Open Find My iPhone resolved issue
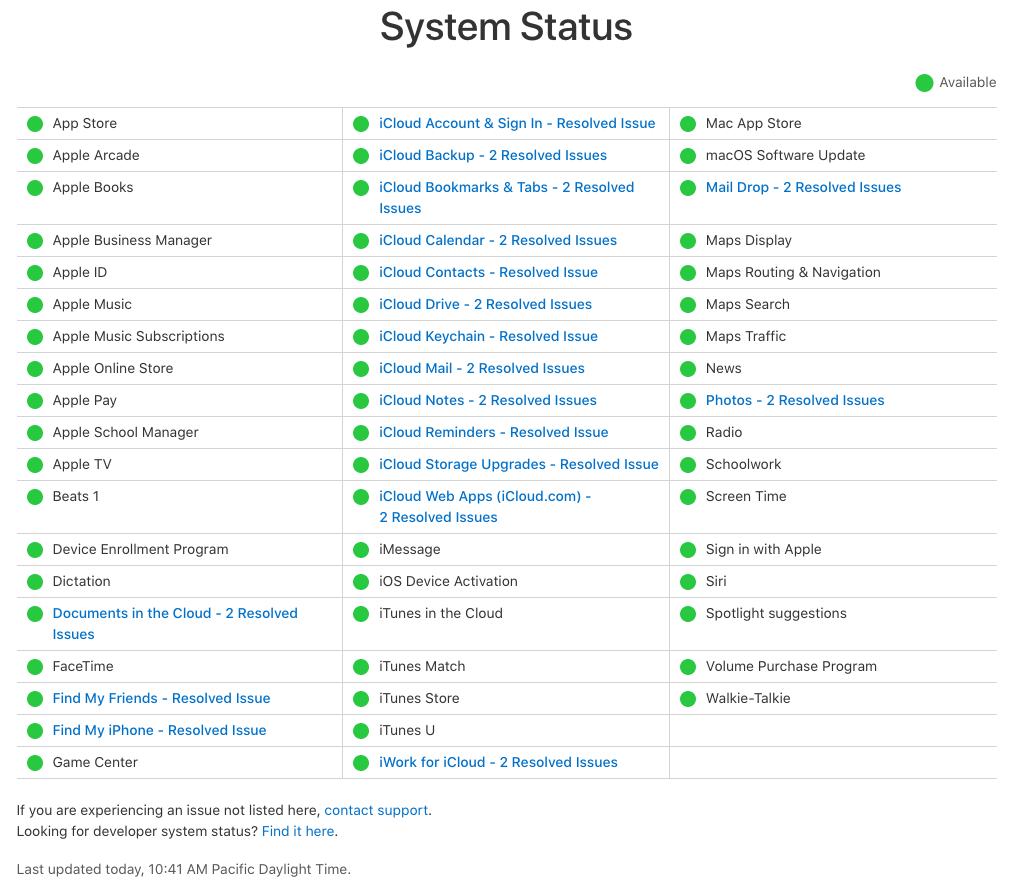 [x=159, y=730]
